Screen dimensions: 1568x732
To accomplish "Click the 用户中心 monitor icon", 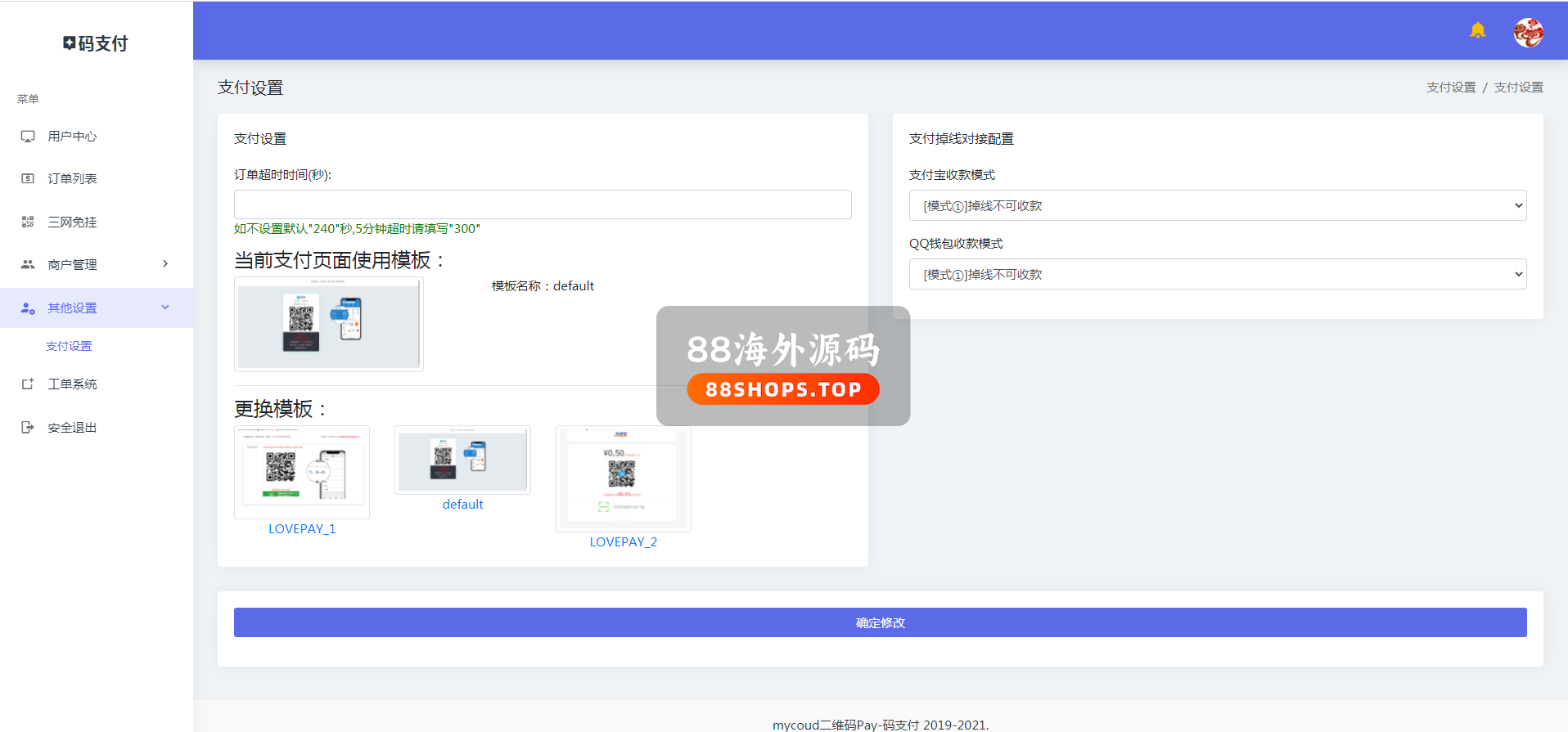I will (x=28, y=137).
